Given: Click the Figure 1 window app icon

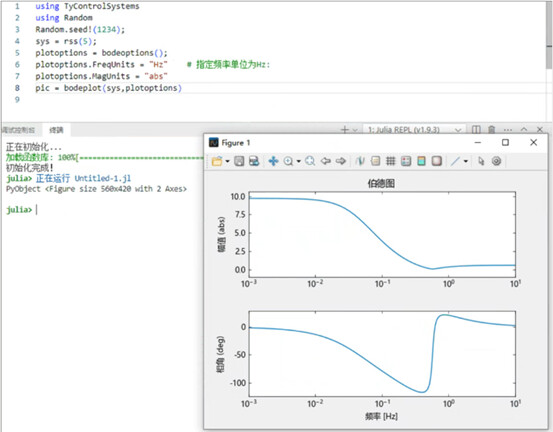Looking at the screenshot, I should point(214,142).
